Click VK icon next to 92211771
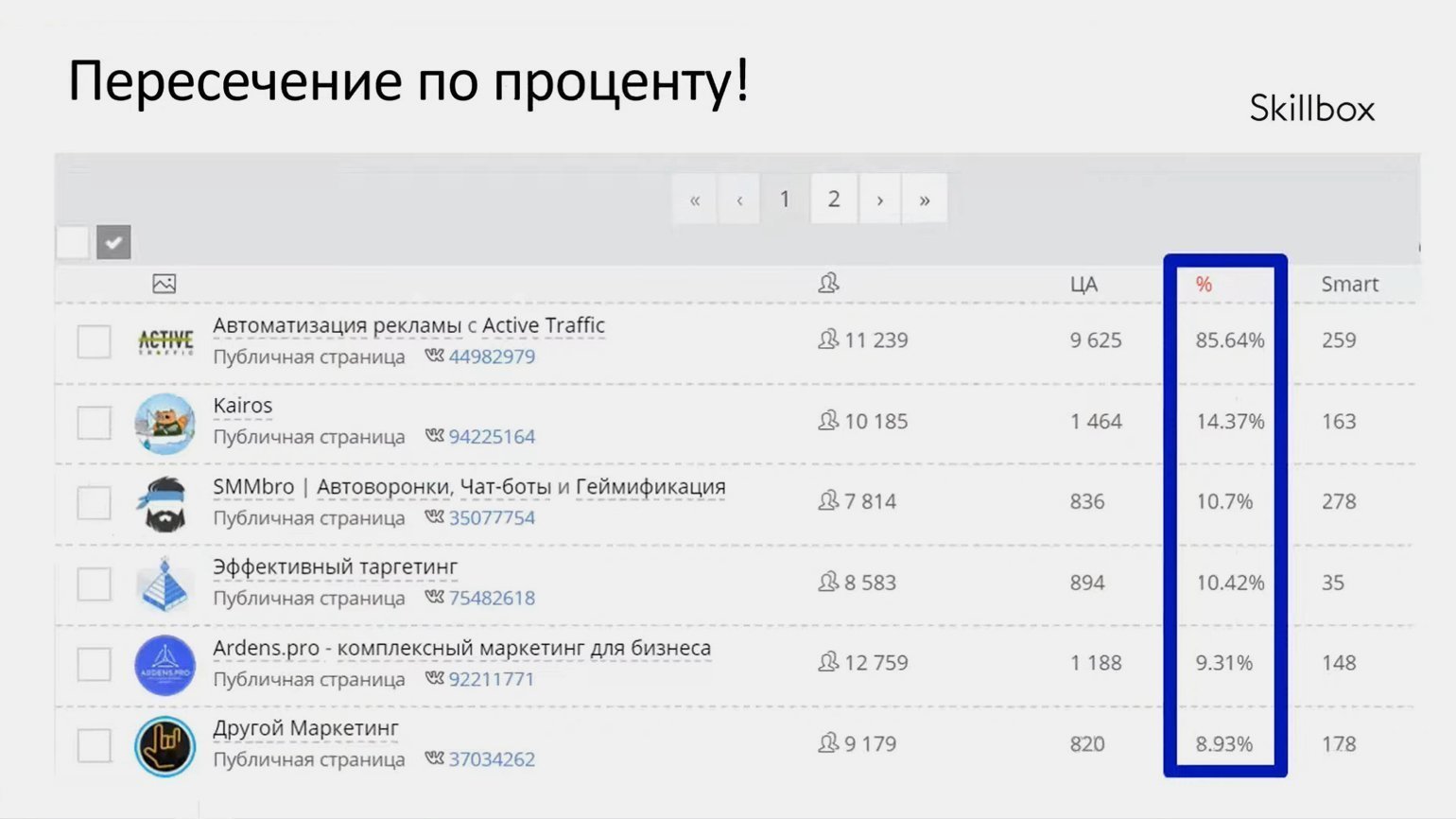 click(434, 679)
